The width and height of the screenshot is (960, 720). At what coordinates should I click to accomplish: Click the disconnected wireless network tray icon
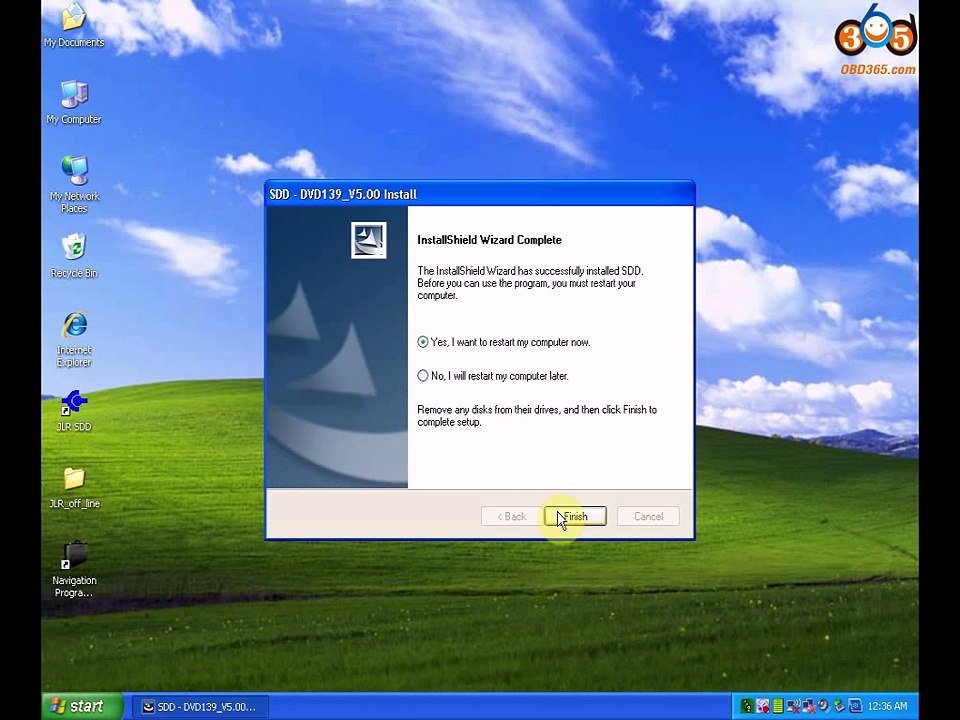pos(793,706)
